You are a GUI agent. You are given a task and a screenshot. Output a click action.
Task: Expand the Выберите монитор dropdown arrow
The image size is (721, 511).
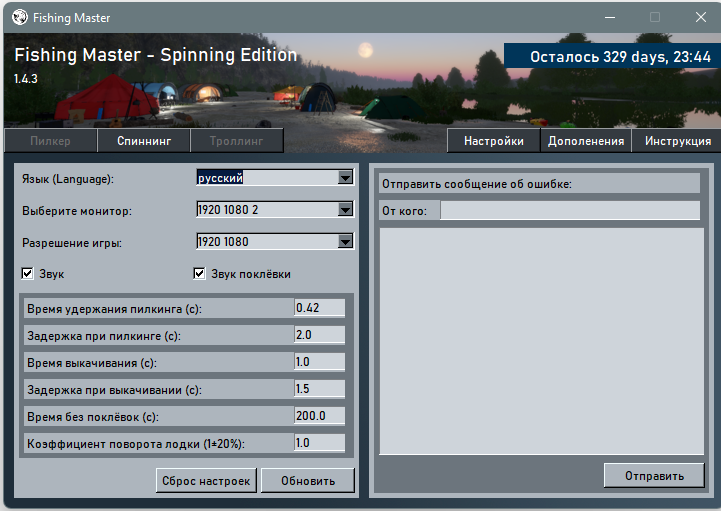[x=345, y=210]
